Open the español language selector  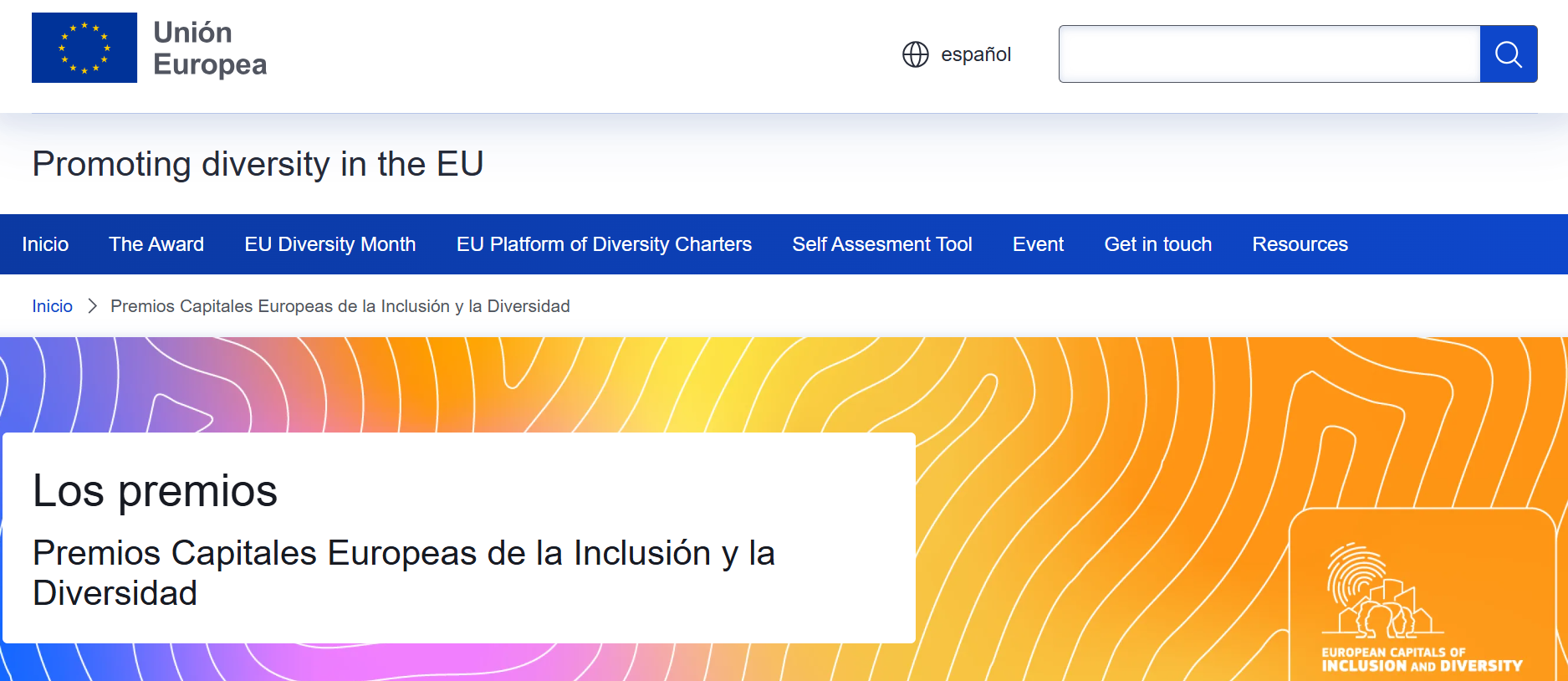(x=975, y=54)
